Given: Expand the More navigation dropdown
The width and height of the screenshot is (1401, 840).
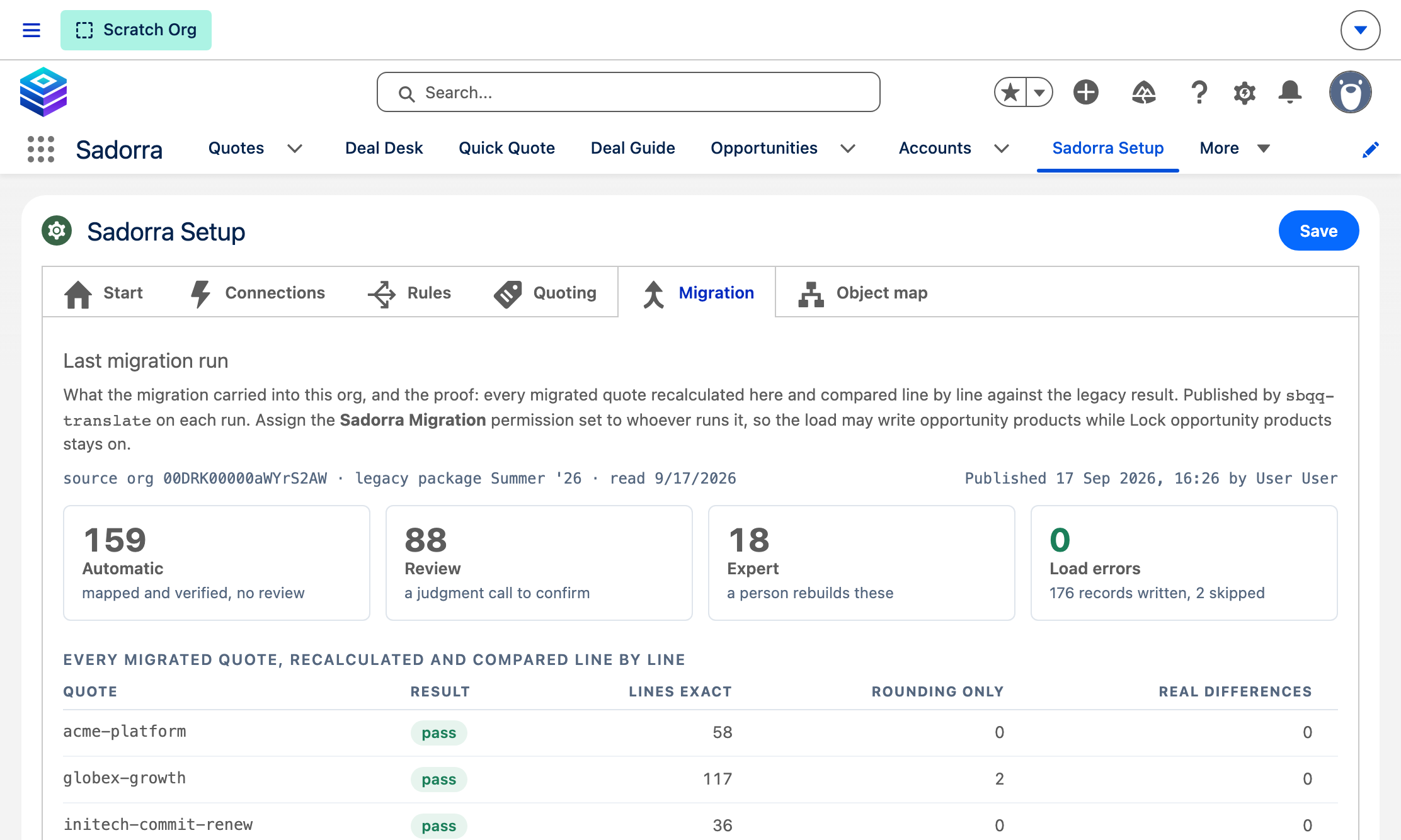Looking at the screenshot, I should coord(1234,148).
